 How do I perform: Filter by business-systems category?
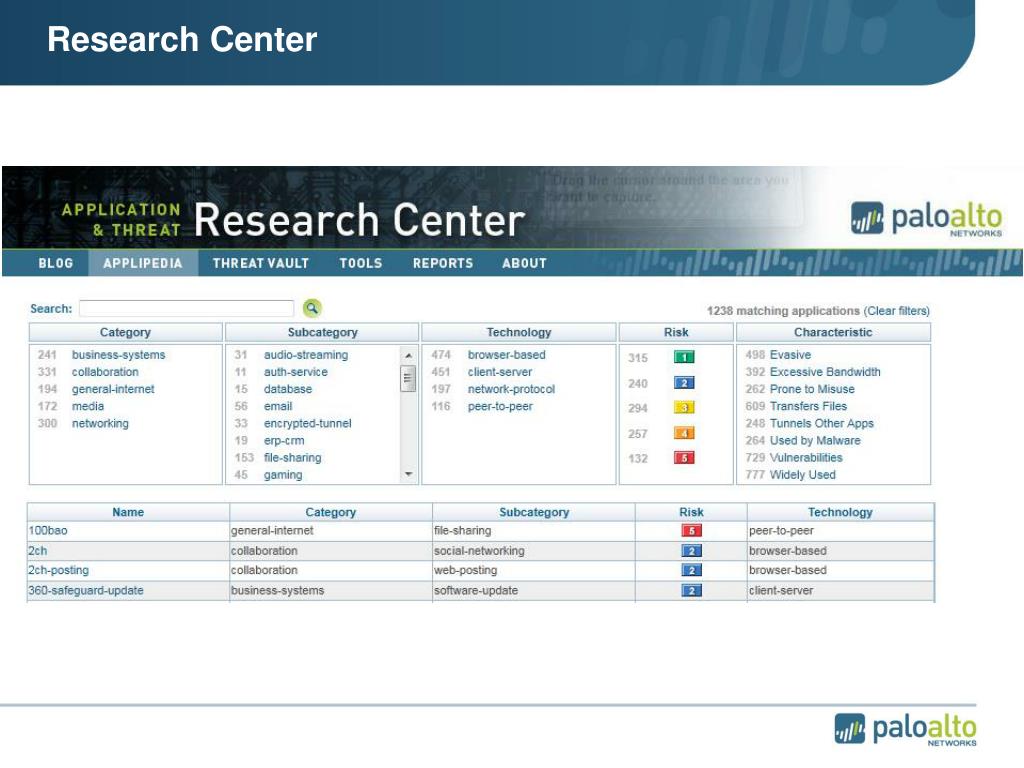(x=118, y=355)
